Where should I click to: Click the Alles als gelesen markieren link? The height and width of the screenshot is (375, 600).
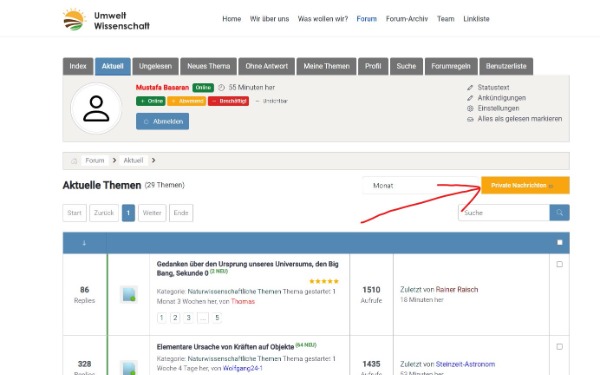pyautogui.click(x=520, y=119)
